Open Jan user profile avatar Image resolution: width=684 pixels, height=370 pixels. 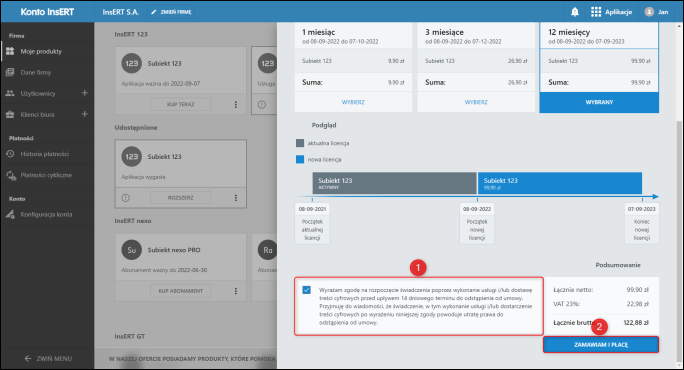[649, 12]
